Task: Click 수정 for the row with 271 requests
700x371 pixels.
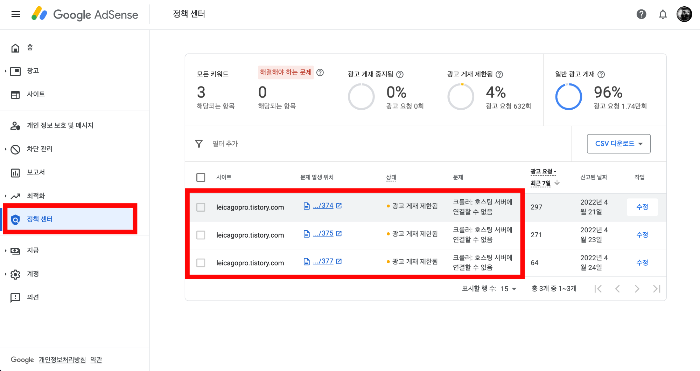Action: point(642,235)
